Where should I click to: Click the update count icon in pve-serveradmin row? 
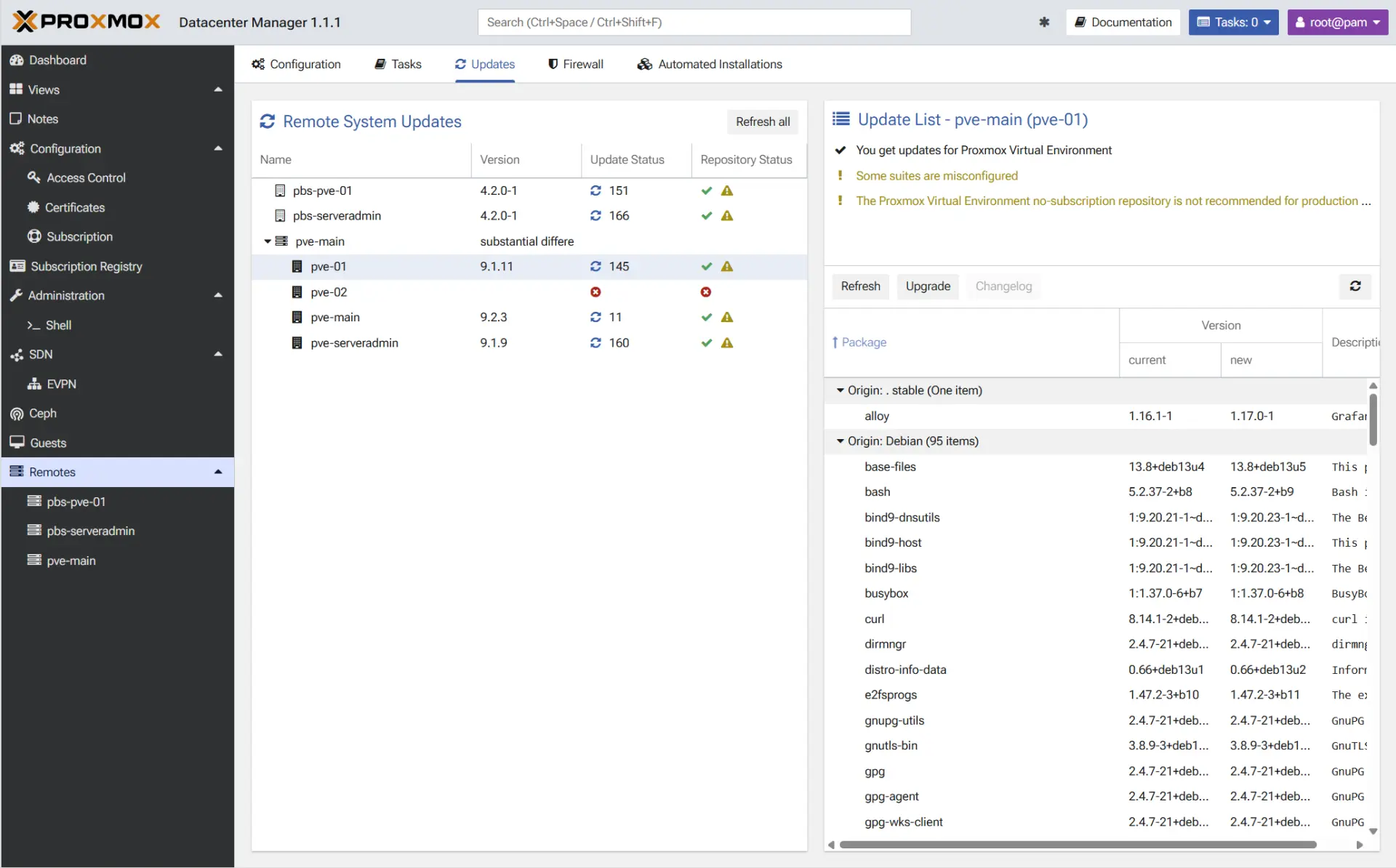[595, 343]
